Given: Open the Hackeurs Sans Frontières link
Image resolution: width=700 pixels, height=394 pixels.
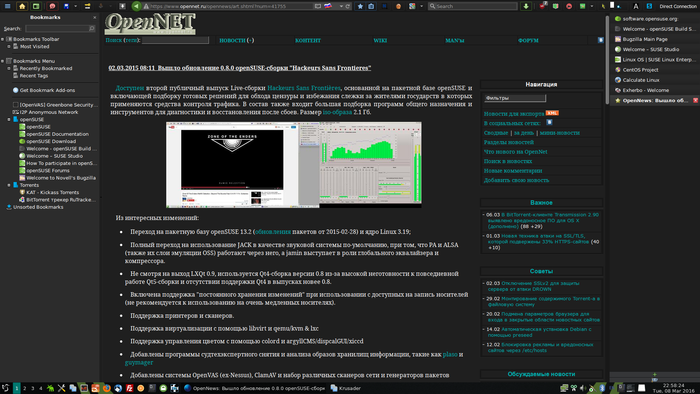Looking at the screenshot, I should pyautogui.click(x=304, y=88).
